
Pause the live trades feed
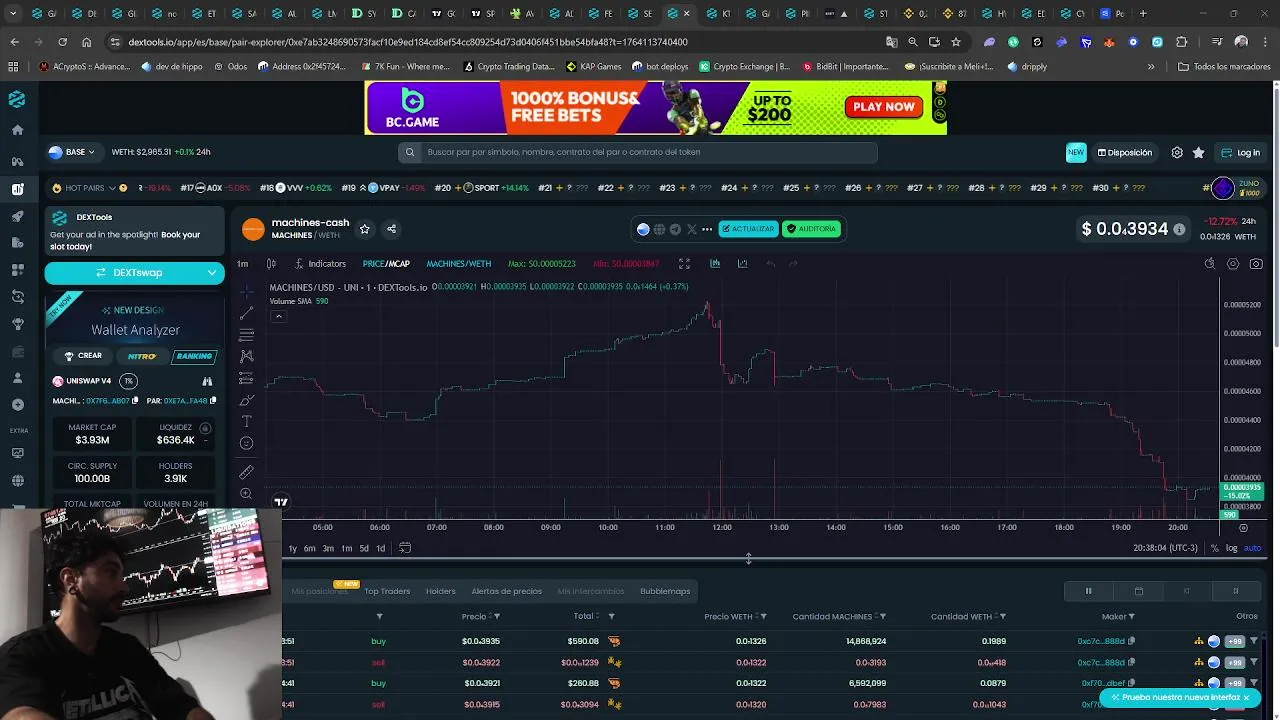[x=1088, y=591]
